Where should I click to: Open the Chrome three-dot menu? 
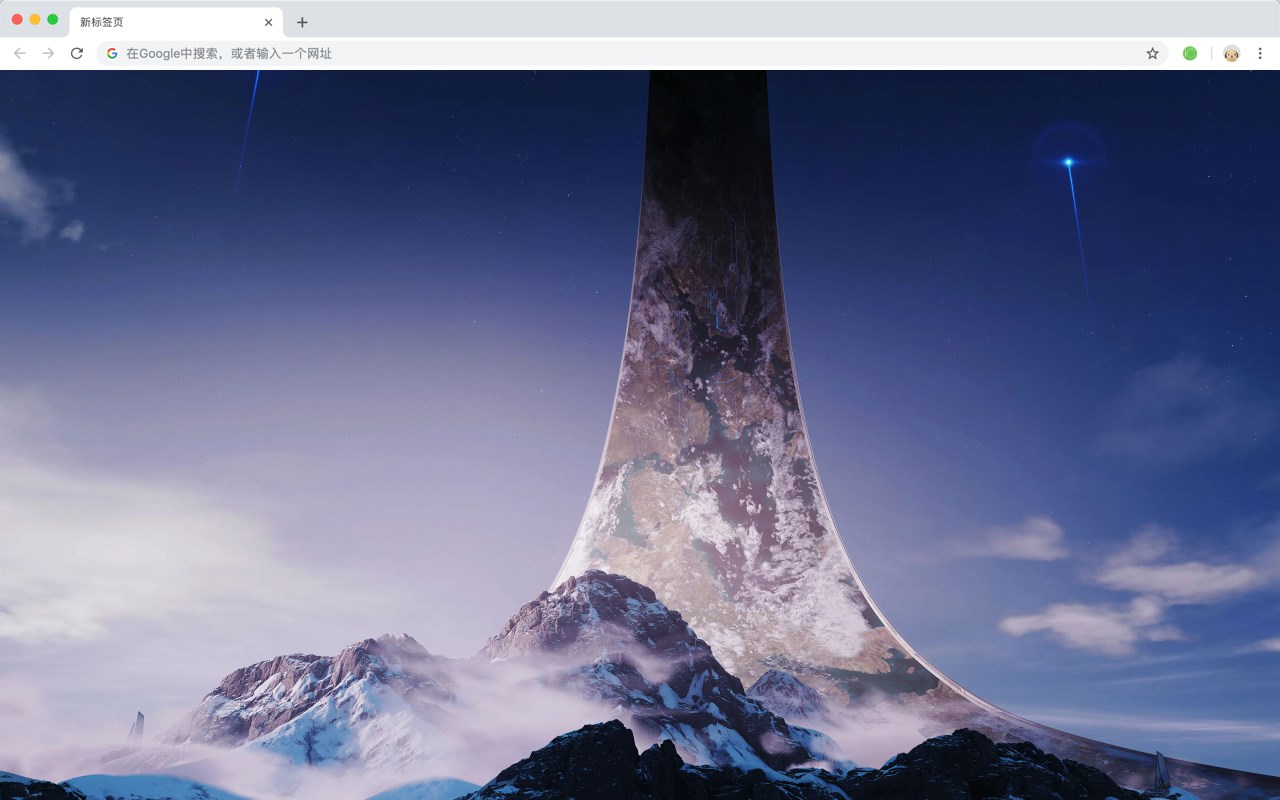[1260, 53]
